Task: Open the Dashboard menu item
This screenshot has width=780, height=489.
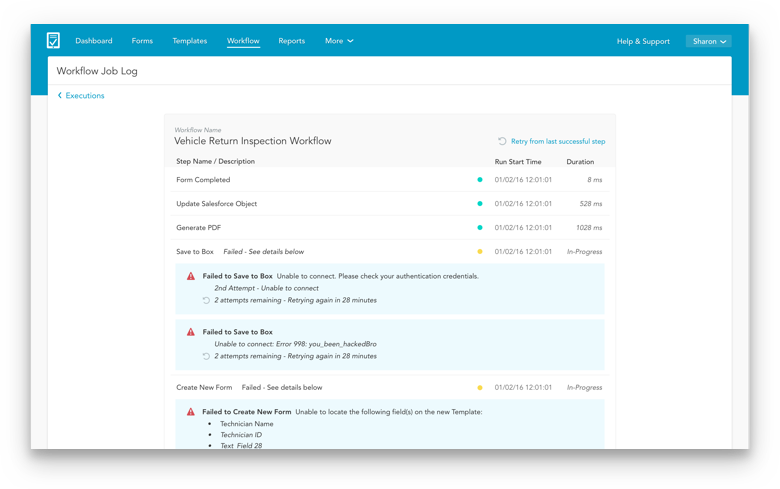Action: [94, 41]
